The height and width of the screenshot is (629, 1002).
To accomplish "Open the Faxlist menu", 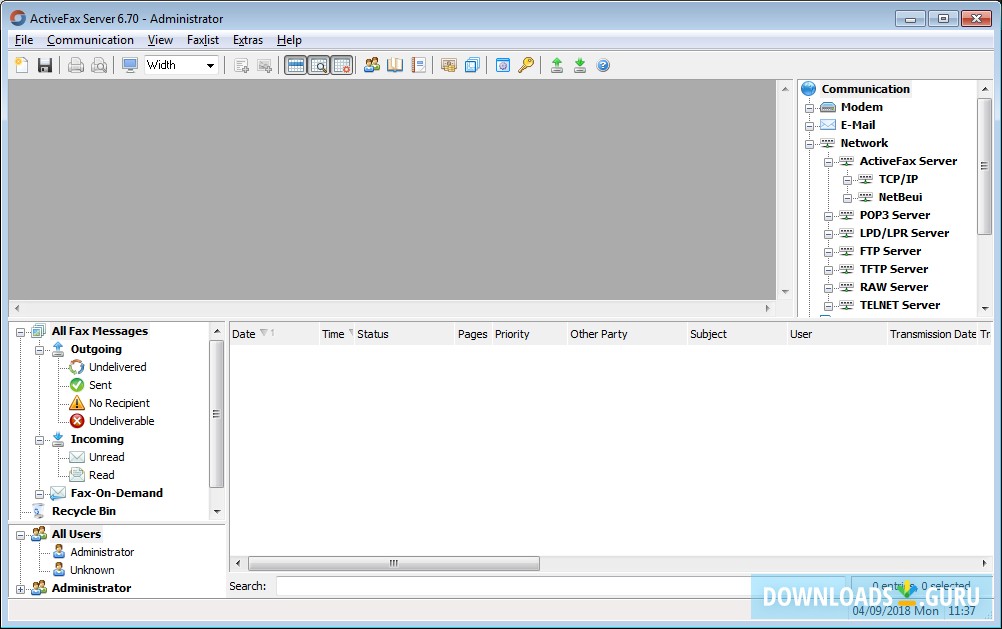I will [x=203, y=40].
